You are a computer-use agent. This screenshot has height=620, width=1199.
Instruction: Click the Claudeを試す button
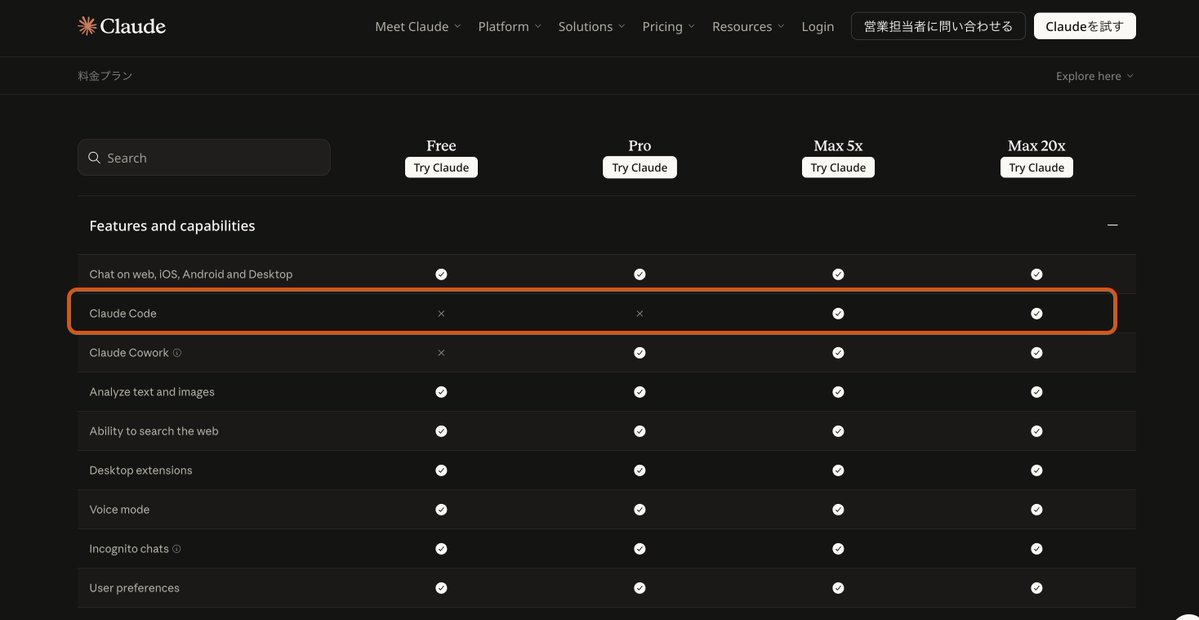(1084, 26)
